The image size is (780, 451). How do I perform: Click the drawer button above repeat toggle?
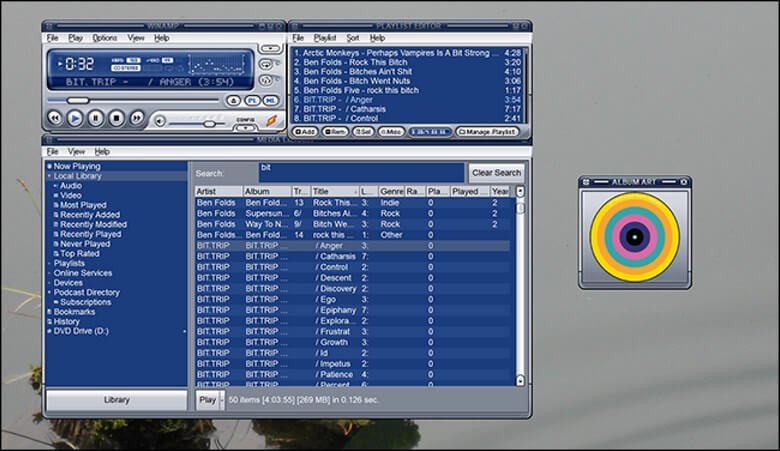point(271,48)
